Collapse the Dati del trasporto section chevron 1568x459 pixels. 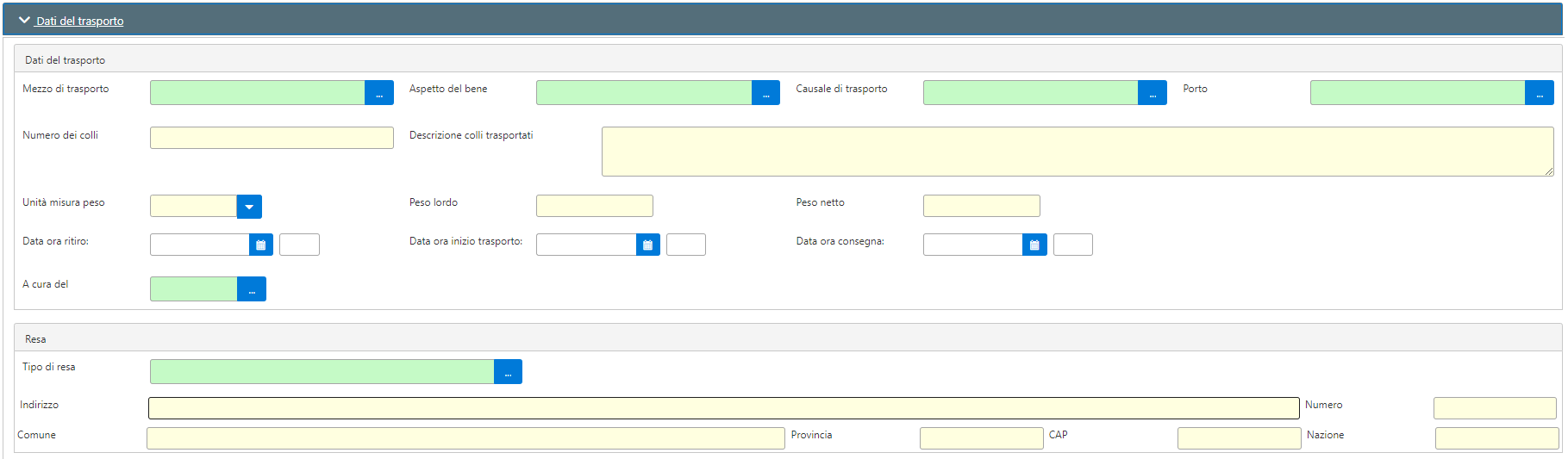24,20
